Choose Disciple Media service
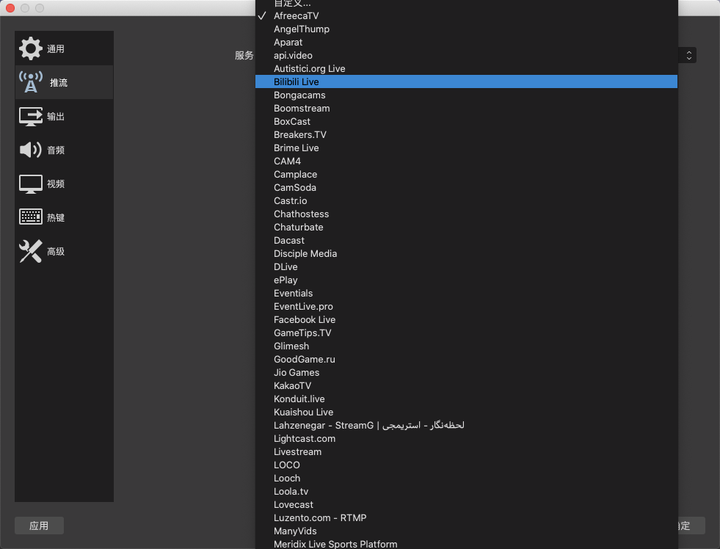This screenshot has width=720, height=549. (x=466, y=253)
